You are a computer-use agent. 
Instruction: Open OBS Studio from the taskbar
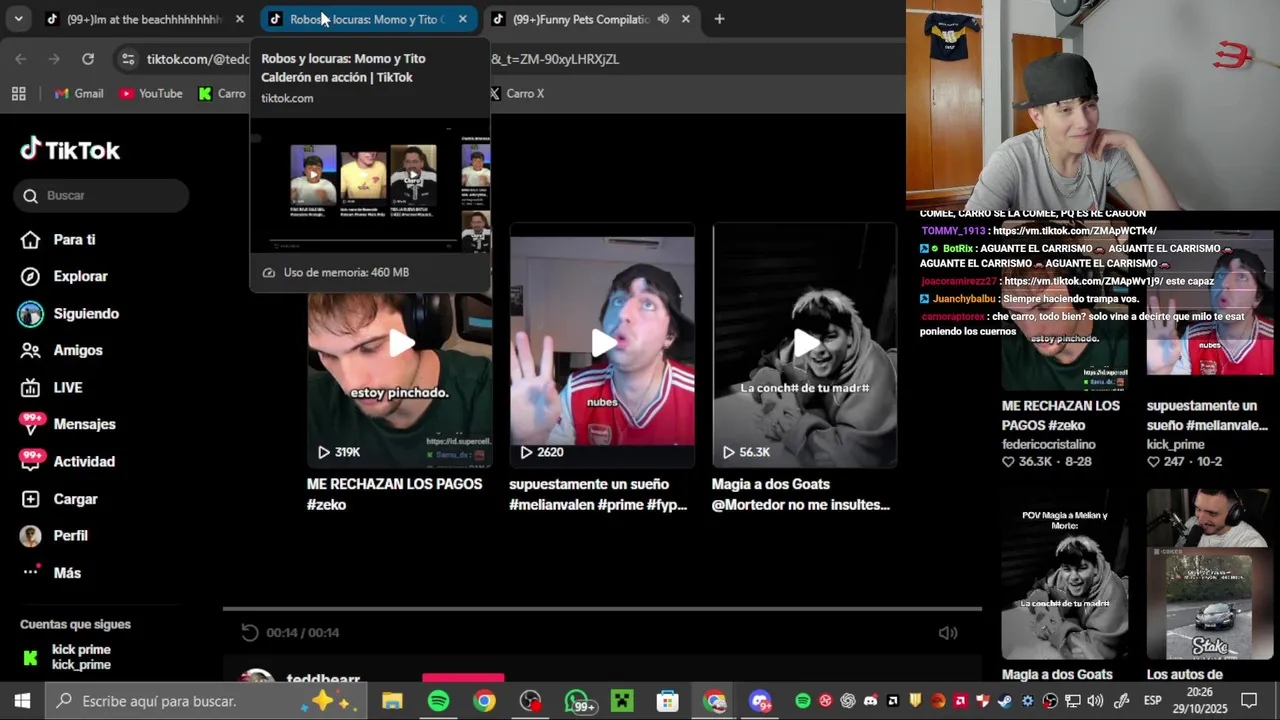(x=530, y=701)
